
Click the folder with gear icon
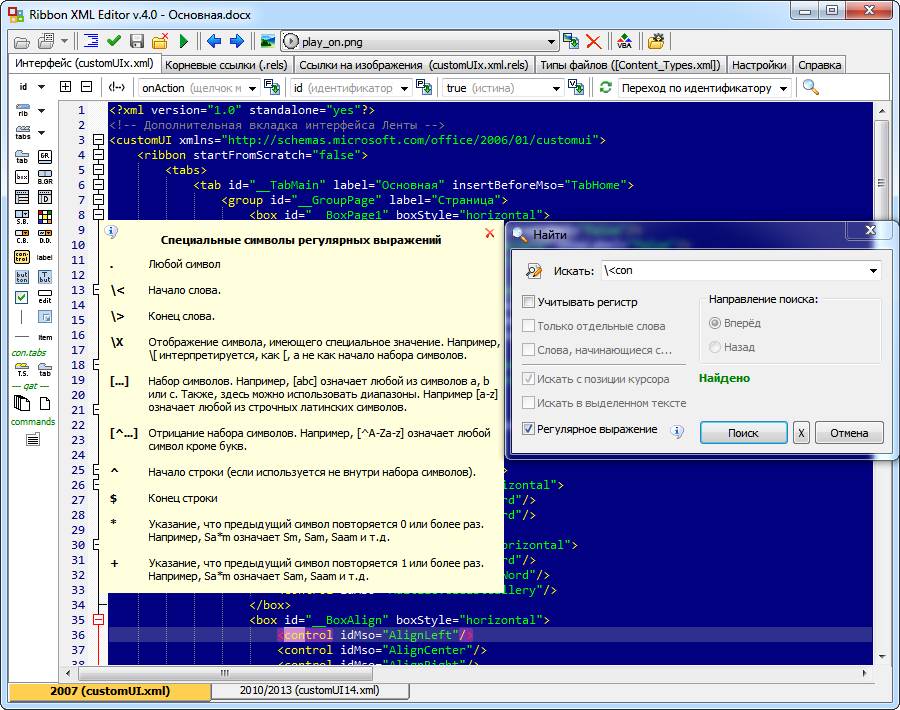pos(655,41)
